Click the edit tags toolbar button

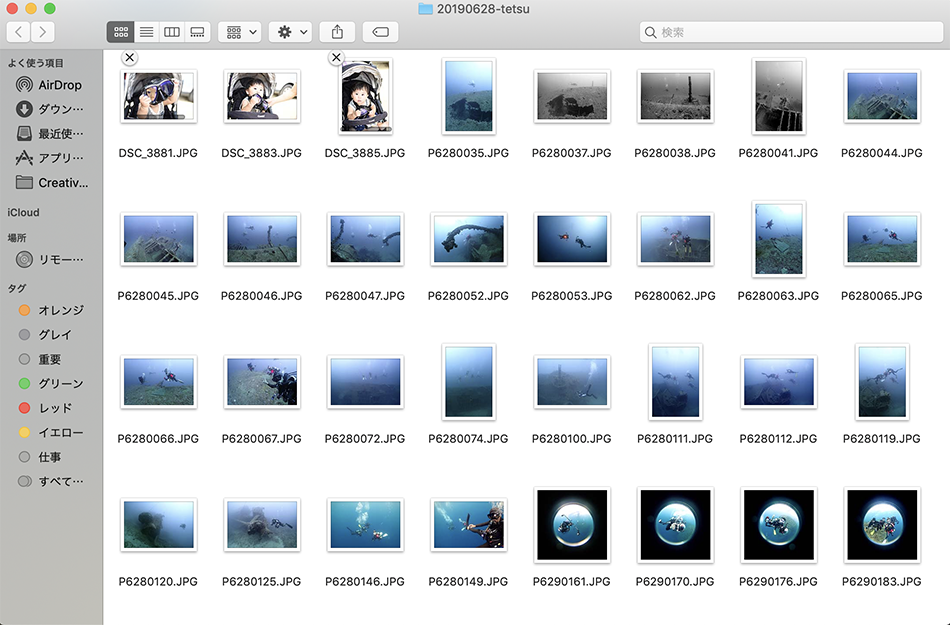pyautogui.click(x=380, y=32)
